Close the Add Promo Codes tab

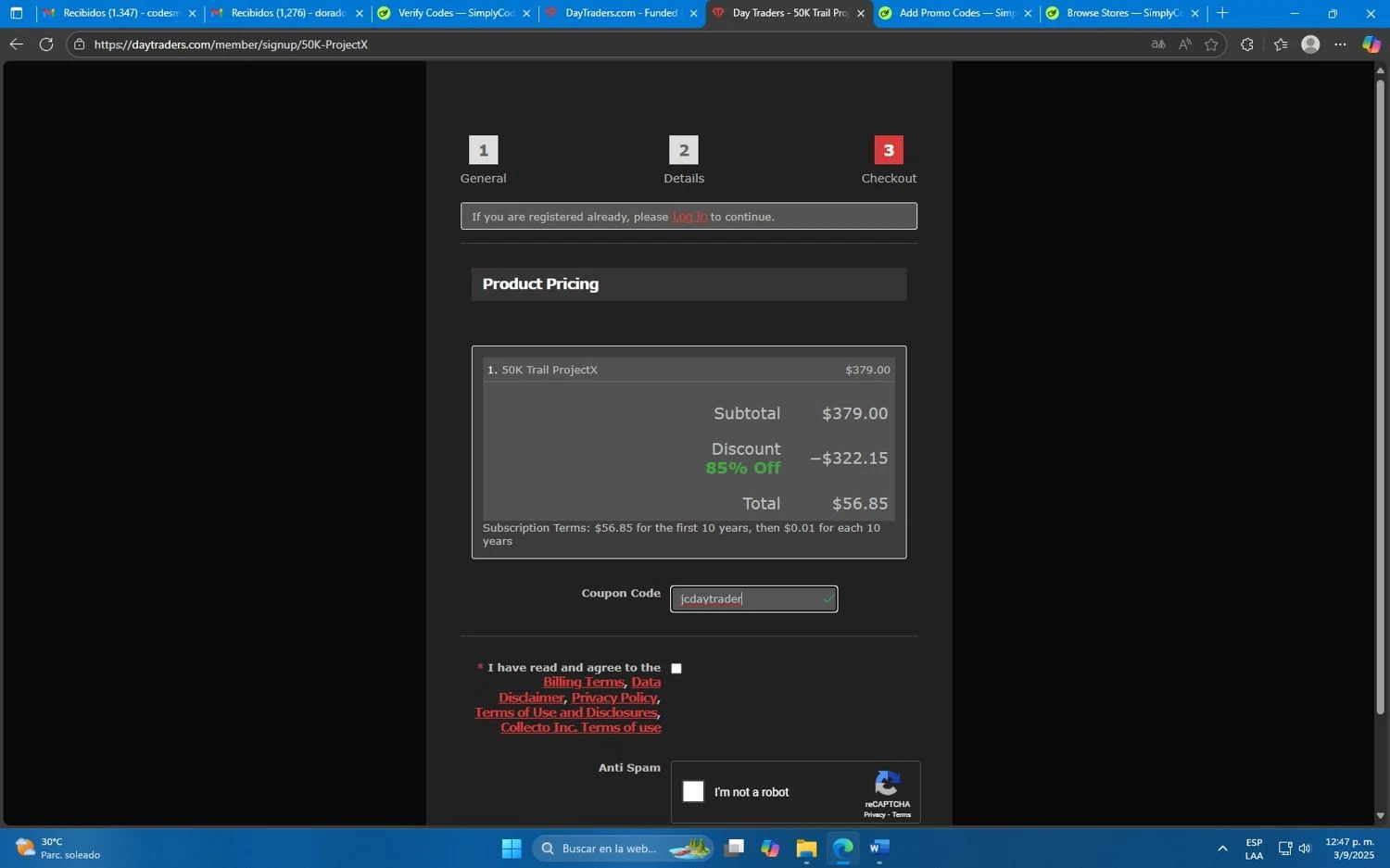pos(1027,14)
